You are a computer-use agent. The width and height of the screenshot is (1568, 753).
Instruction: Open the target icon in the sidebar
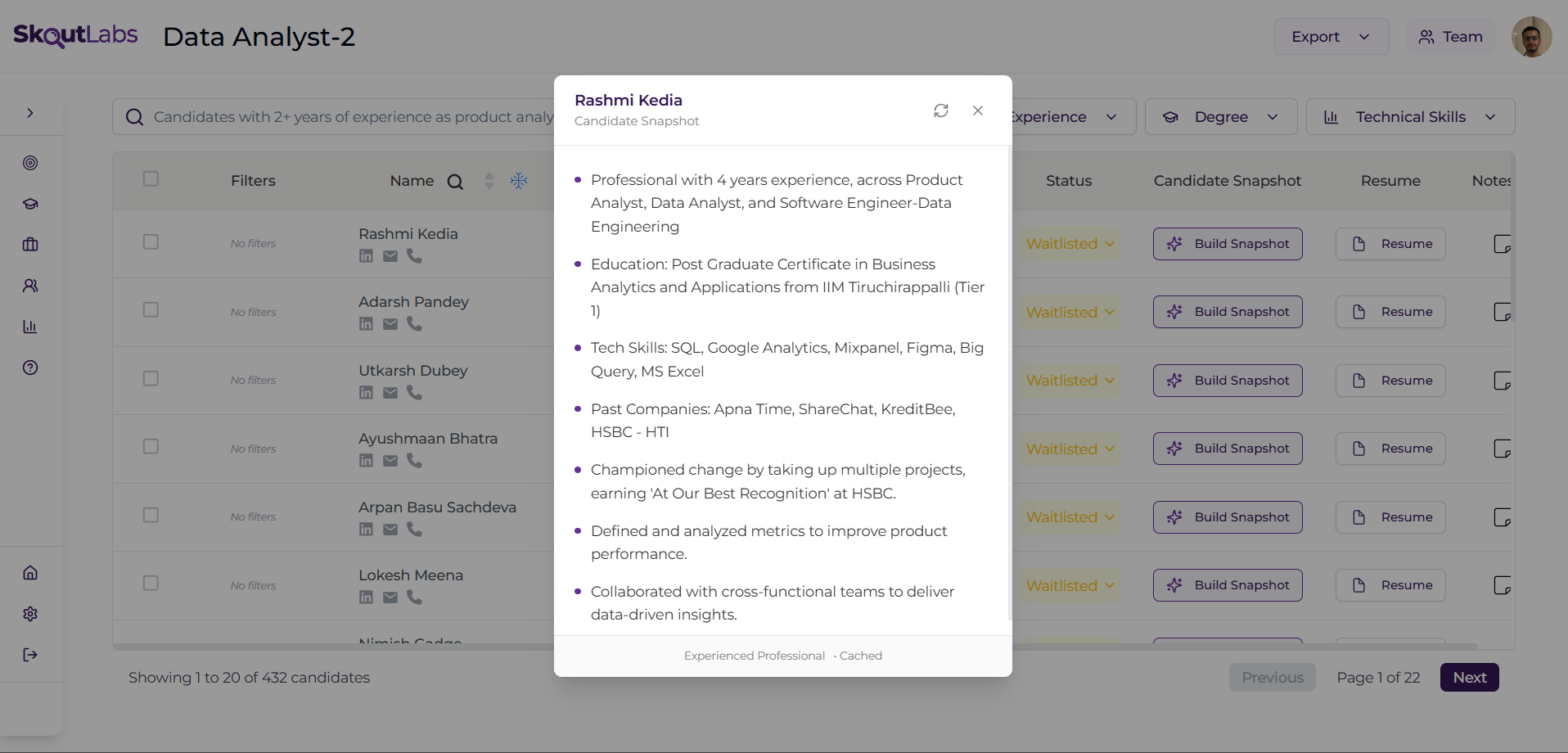pyautogui.click(x=30, y=163)
